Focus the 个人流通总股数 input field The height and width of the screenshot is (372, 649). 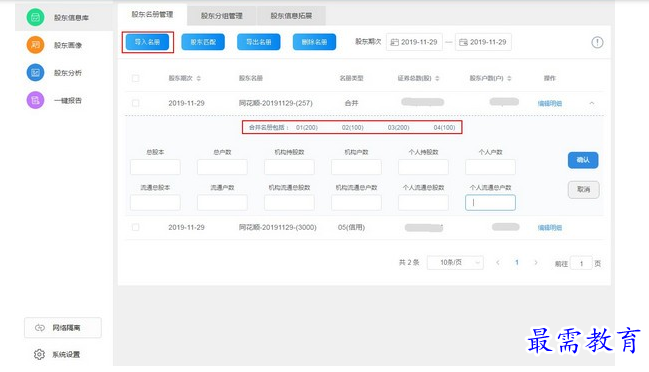(x=423, y=203)
